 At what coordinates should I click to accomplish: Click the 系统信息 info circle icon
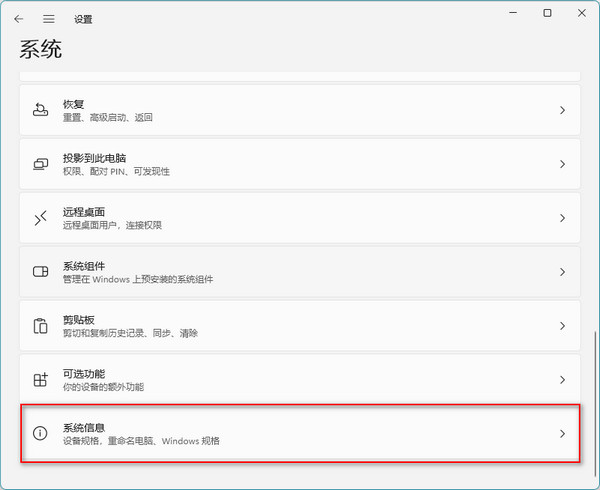coord(40,434)
